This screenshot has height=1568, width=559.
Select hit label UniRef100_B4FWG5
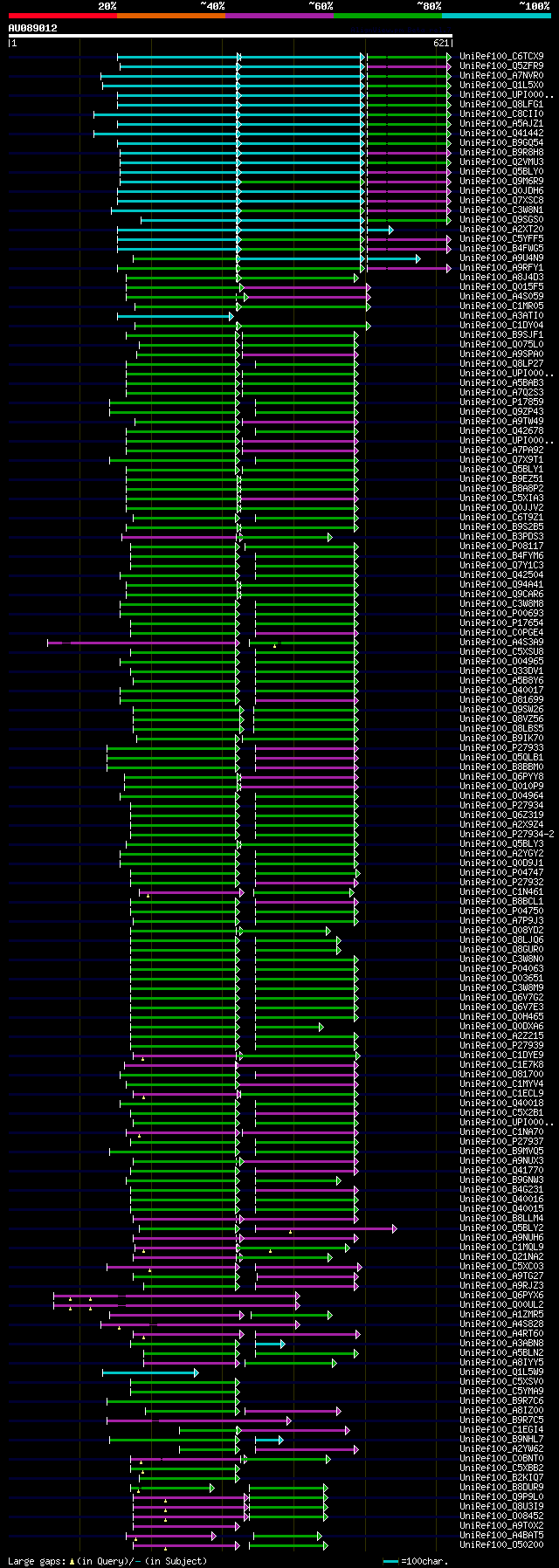click(501, 249)
